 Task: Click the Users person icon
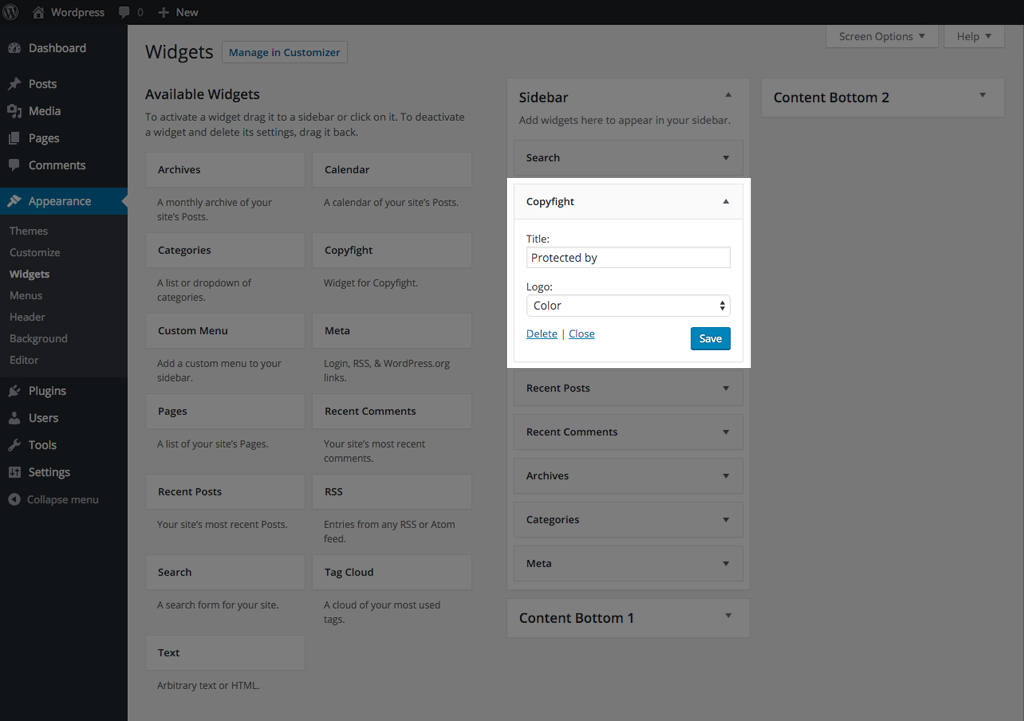coord(14,418)
